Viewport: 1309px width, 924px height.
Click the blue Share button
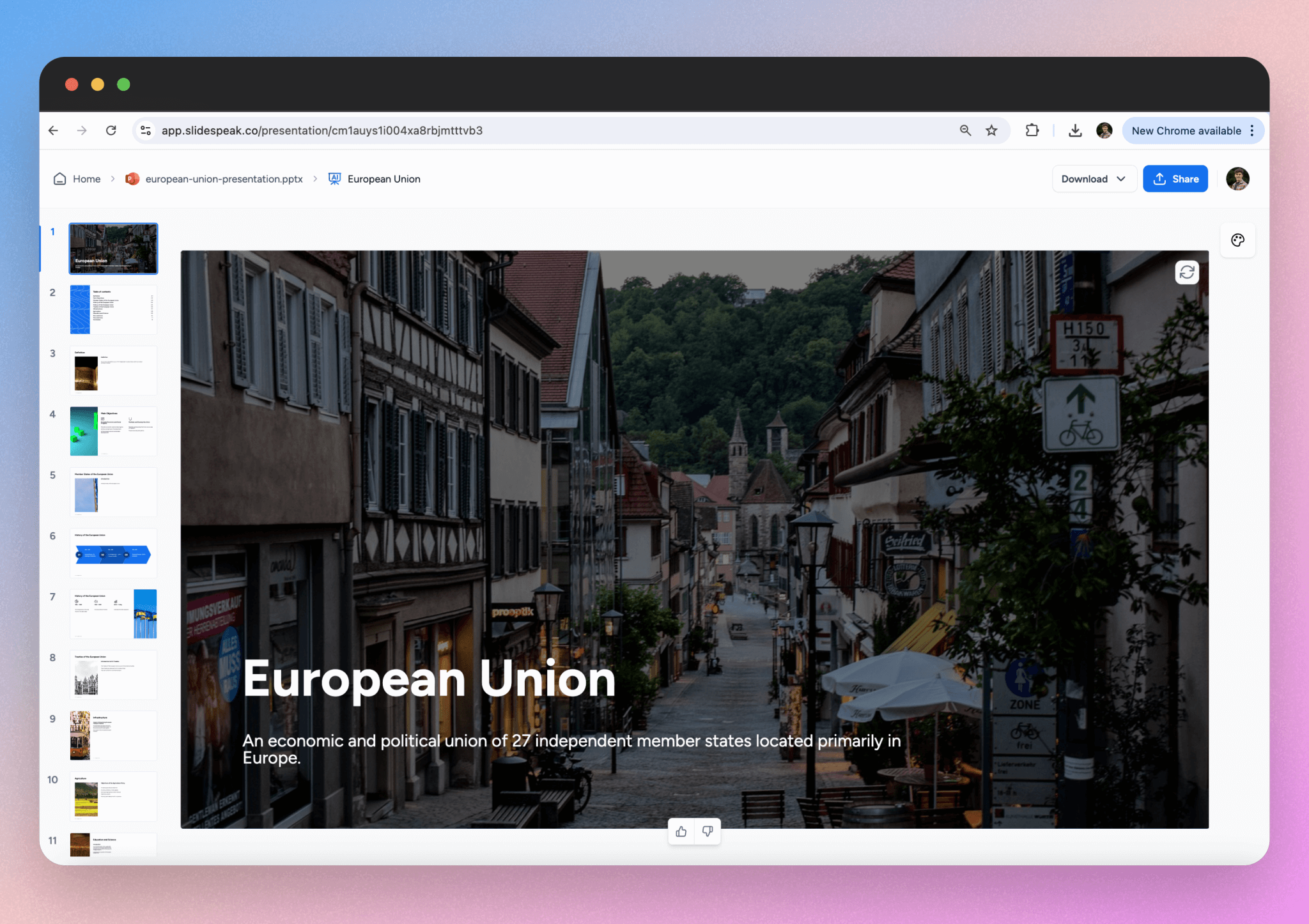coord(1175,179)
